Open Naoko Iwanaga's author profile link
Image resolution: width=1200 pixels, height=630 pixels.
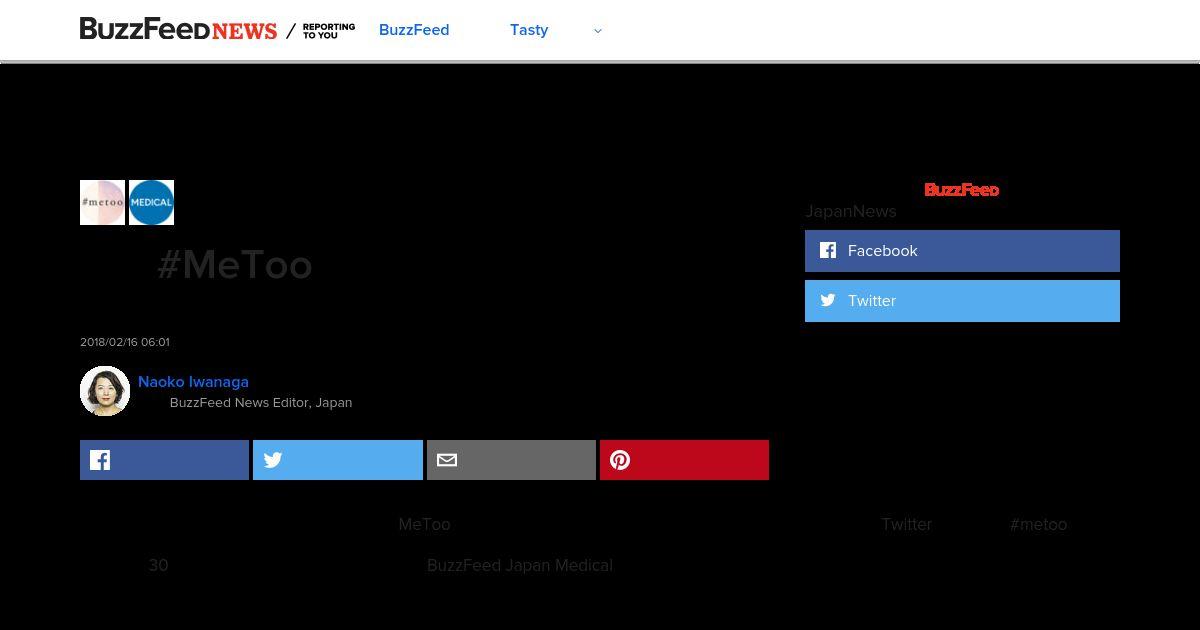click(193, 381)
